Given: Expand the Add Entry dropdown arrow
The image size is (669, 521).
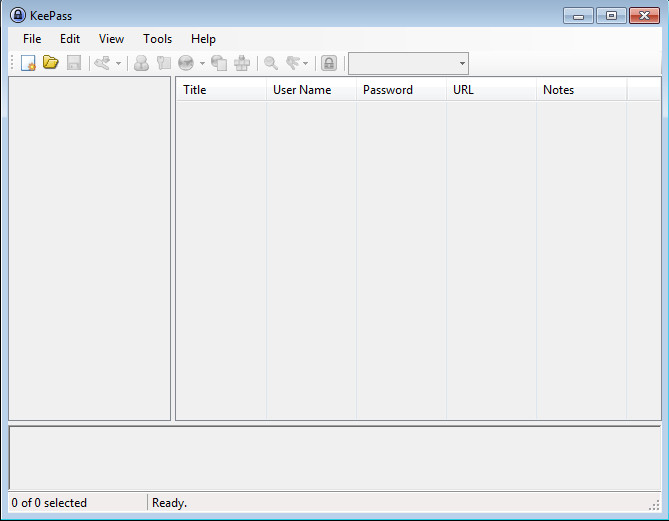Looking at the screenshot, I should pos(119,64).
